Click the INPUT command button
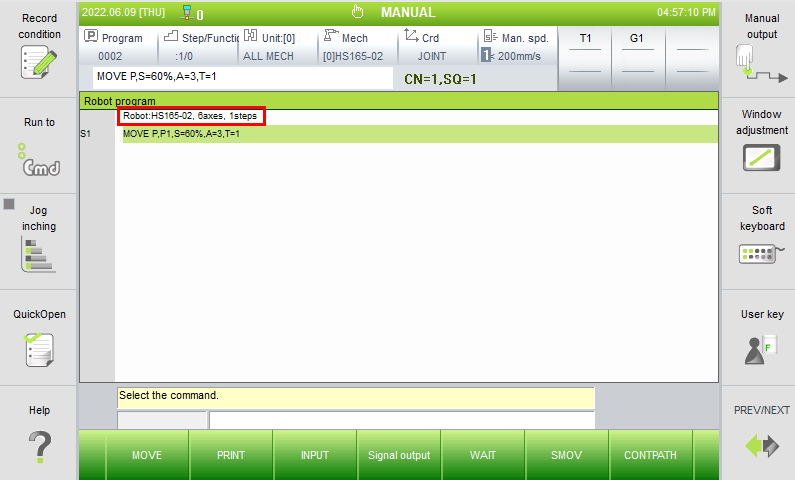The image size is (795, 480). coord(315,455)
